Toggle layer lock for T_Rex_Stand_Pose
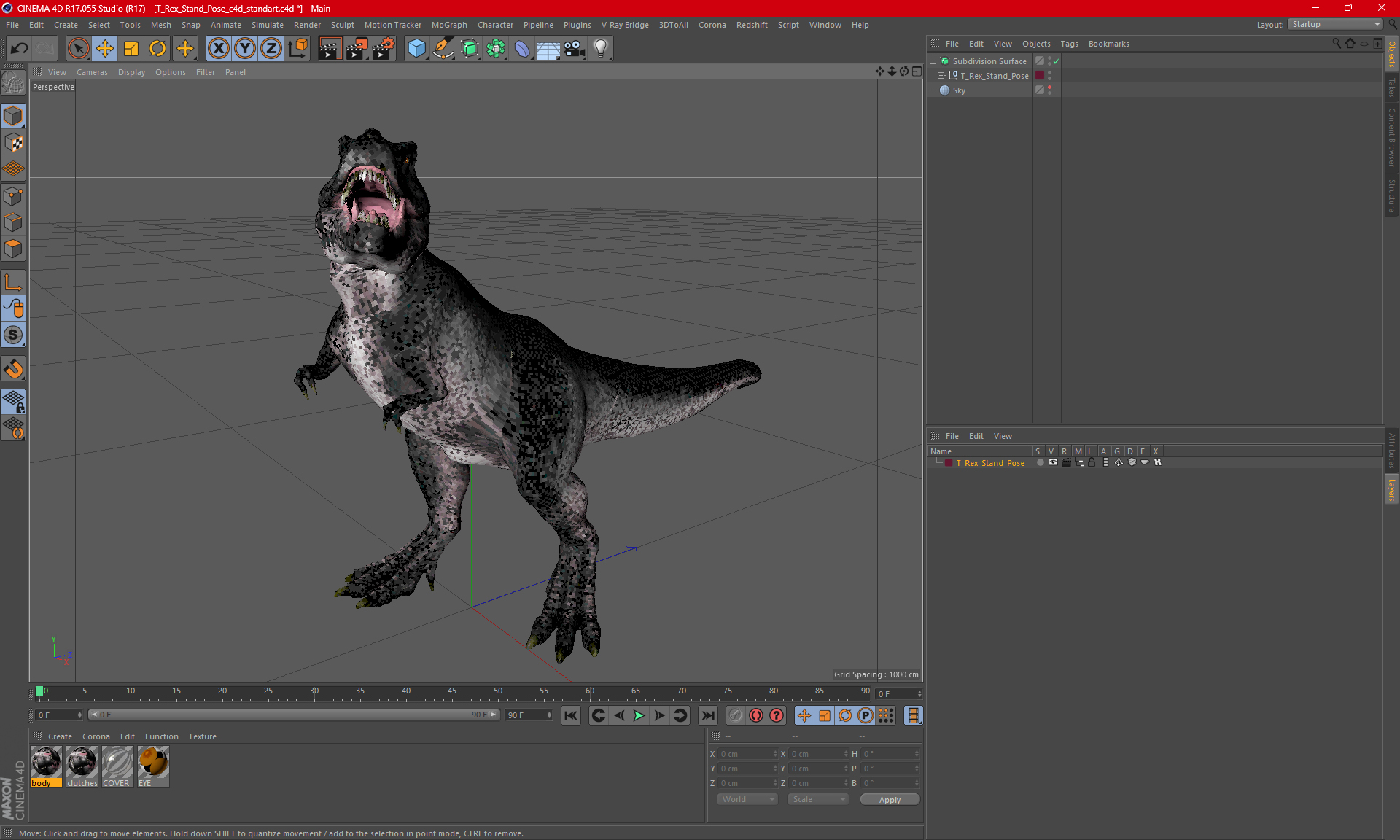 point(1092,462)
